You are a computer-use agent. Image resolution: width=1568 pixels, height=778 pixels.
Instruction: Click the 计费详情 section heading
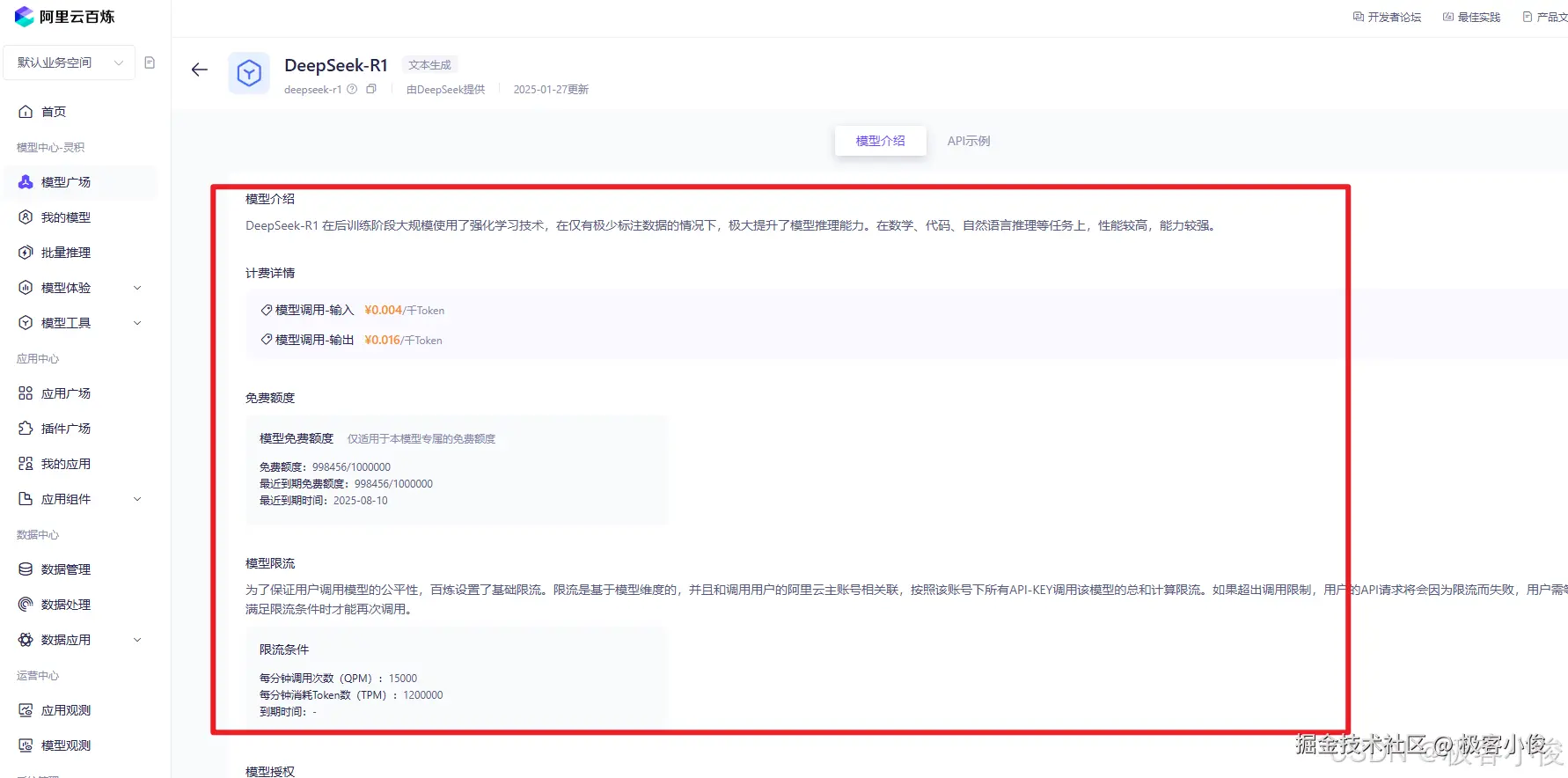coord(270,273)
